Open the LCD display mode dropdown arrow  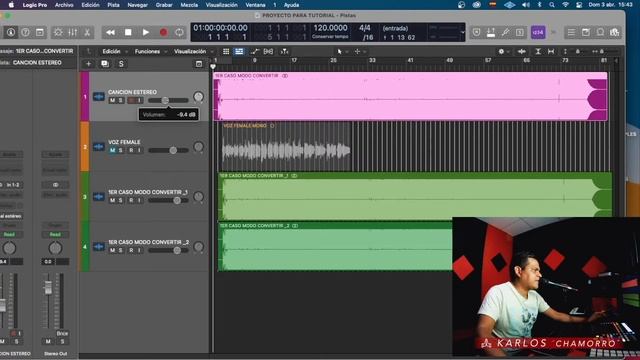coord(462,32)
